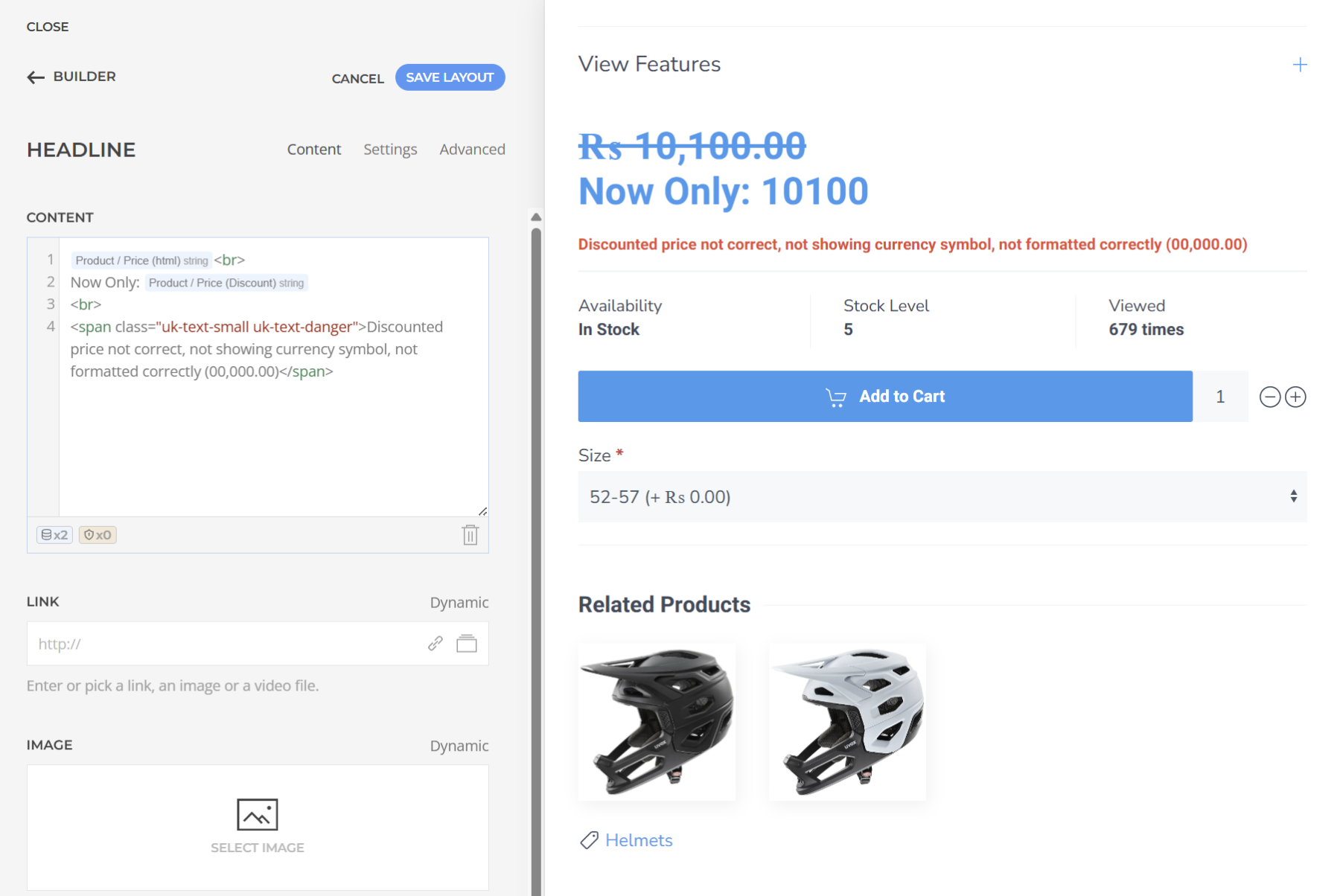1340x896 pixels.
Task: Click the black helmet related product
Action: [x=657, y=722]
